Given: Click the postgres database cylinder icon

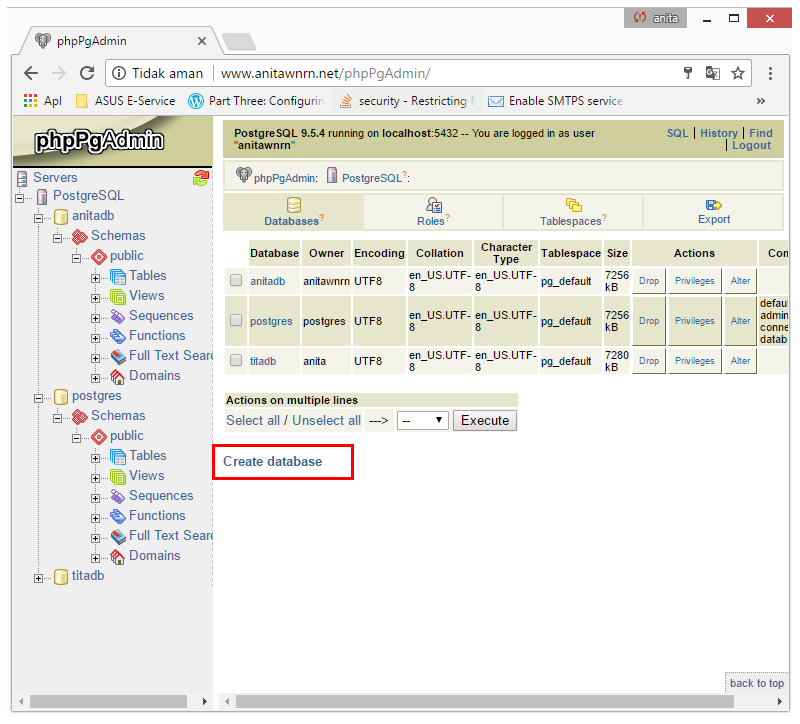Looking at the screenshot, I should 61,396.
